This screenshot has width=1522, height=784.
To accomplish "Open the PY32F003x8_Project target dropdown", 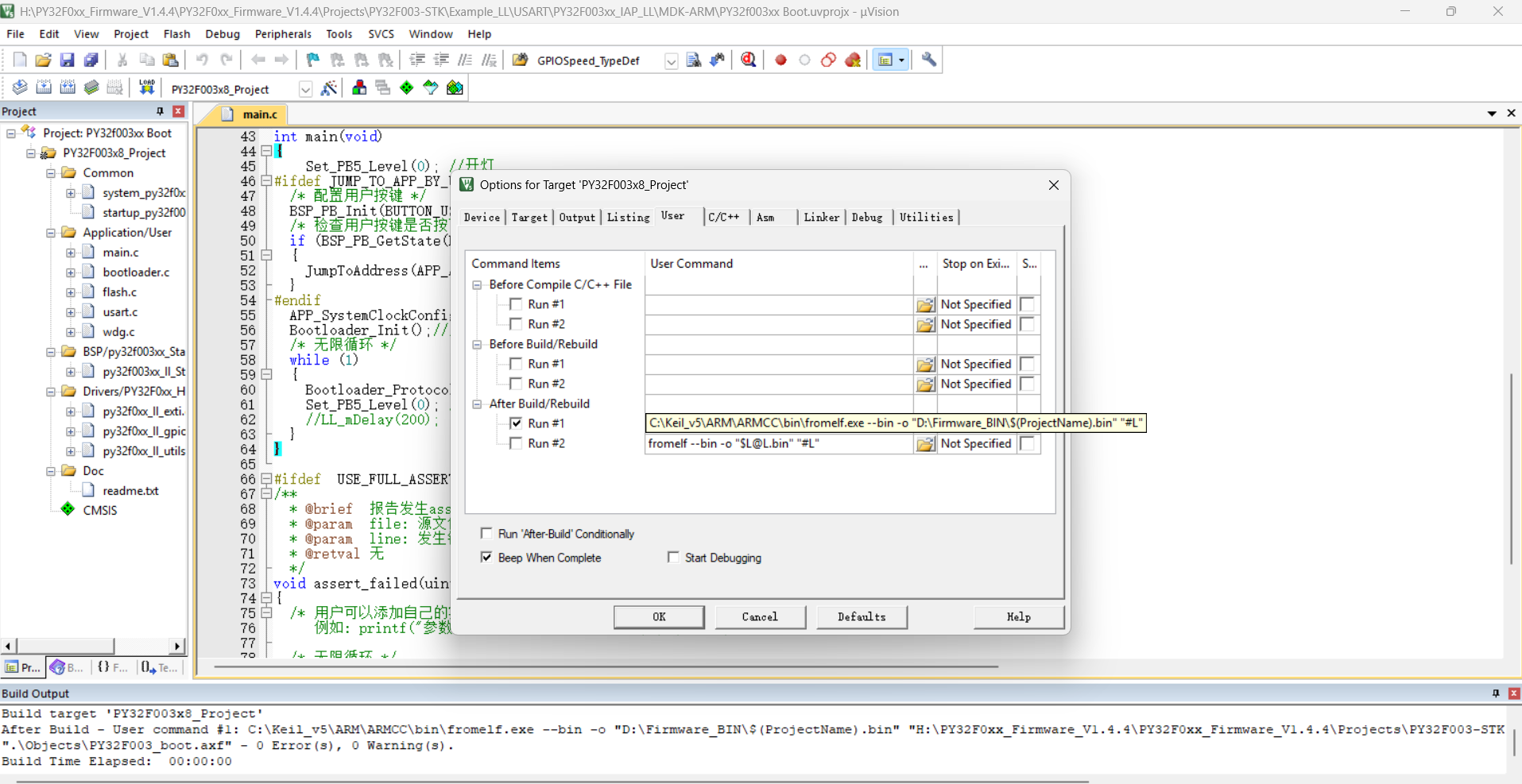I will coord(305,89).
